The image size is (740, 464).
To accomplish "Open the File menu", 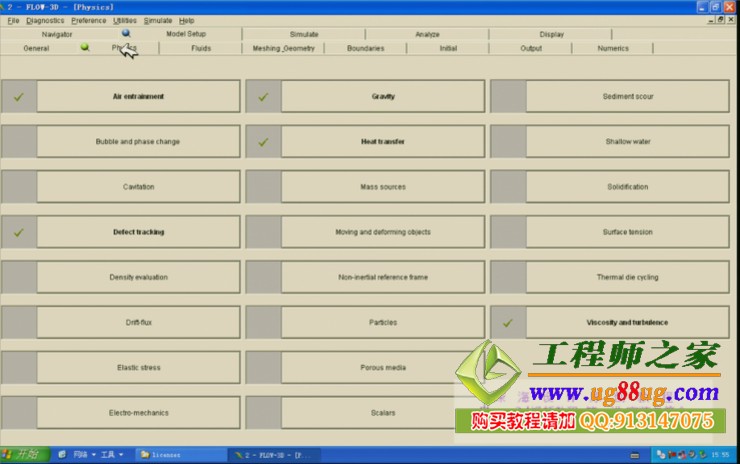I will pos(13,20).
